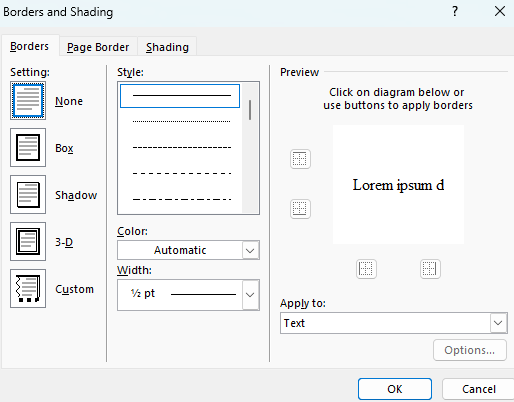
Task: Open the dialog help question mark
Action: [x=455, y=12]
